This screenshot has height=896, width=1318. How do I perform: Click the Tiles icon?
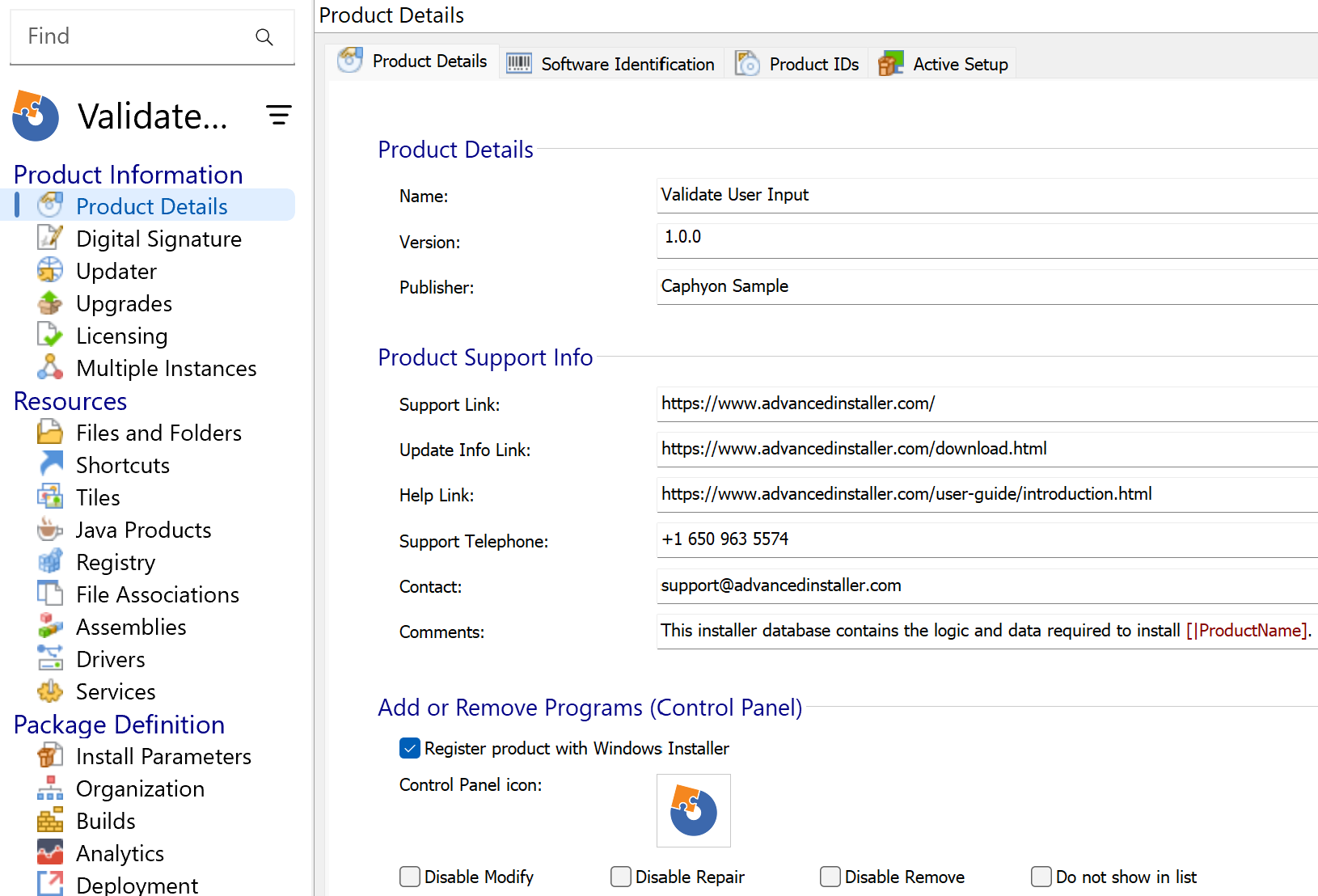(x=50, y=497)
